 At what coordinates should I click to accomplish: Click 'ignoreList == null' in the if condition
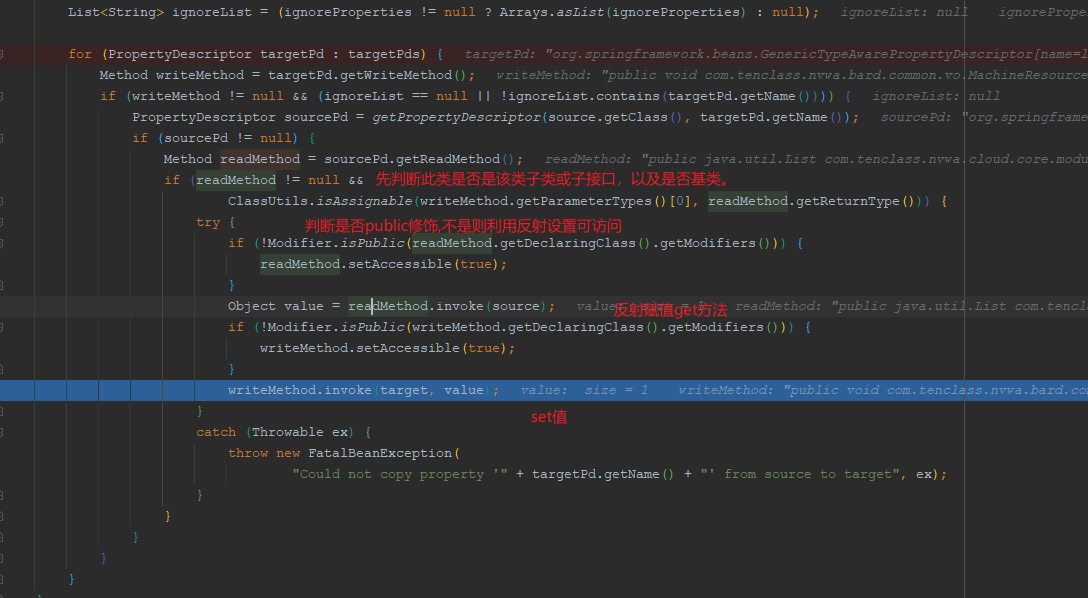click(396, 96)
